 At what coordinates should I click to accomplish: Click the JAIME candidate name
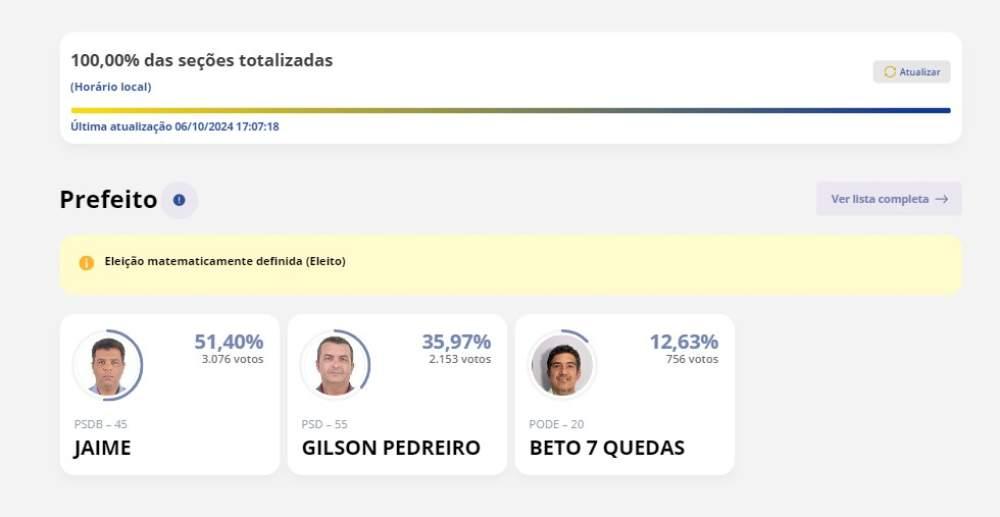click(102, 448)
